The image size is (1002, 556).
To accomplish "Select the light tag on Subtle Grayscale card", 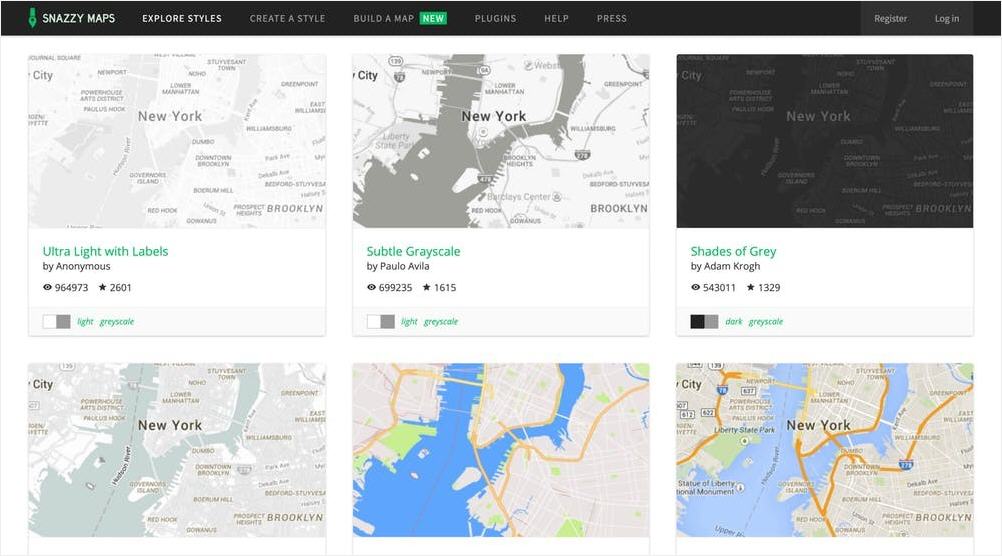I will pos(409,321).
